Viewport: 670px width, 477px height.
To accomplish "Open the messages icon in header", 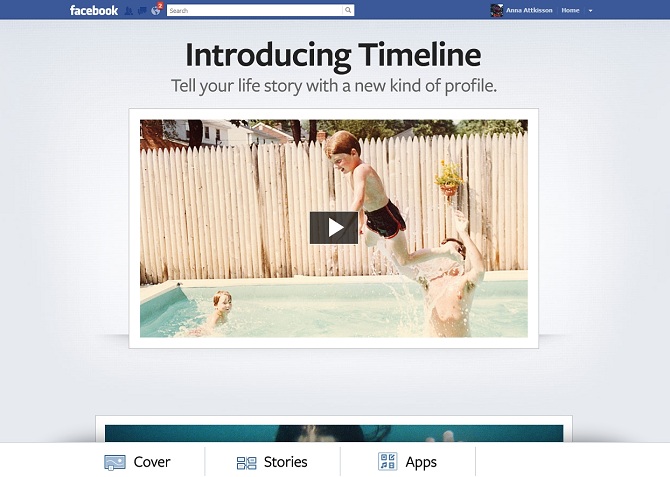I will point(142,11).
